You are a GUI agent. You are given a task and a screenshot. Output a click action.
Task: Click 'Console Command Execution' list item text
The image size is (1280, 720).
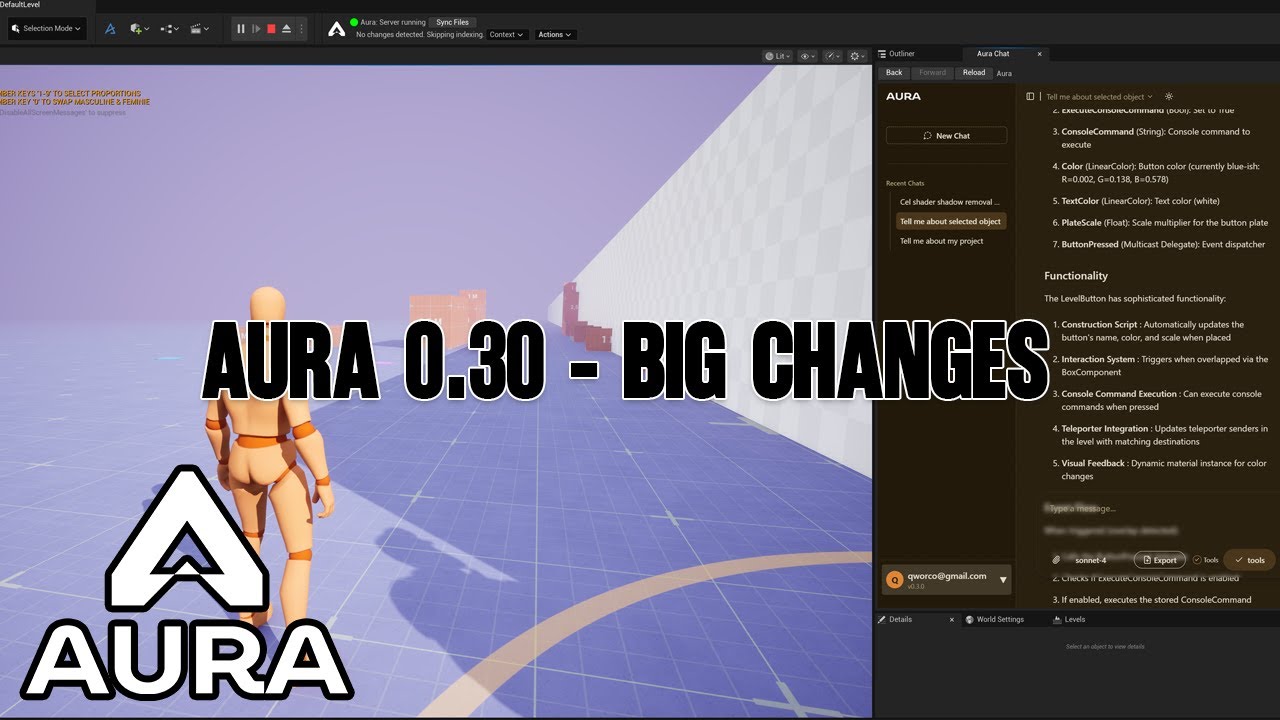pos(1118,394)
